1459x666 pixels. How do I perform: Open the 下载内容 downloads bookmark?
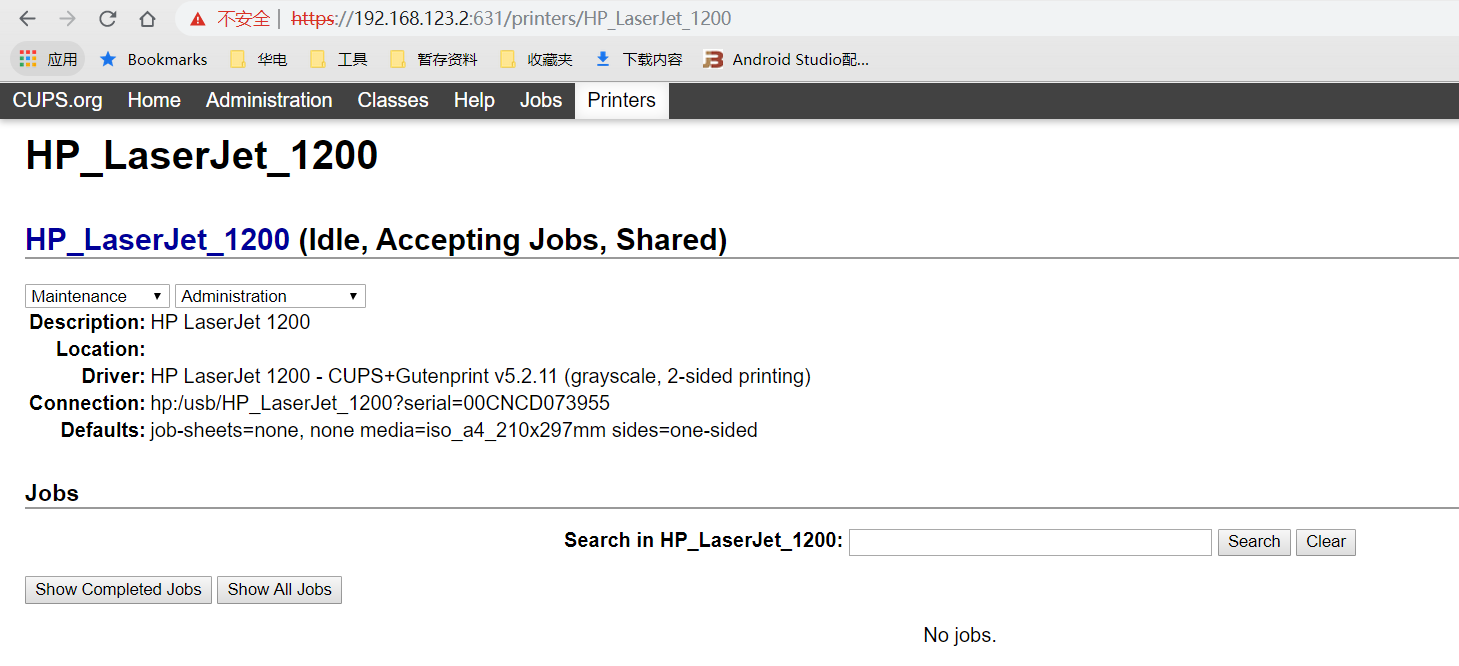coord(639,59)
